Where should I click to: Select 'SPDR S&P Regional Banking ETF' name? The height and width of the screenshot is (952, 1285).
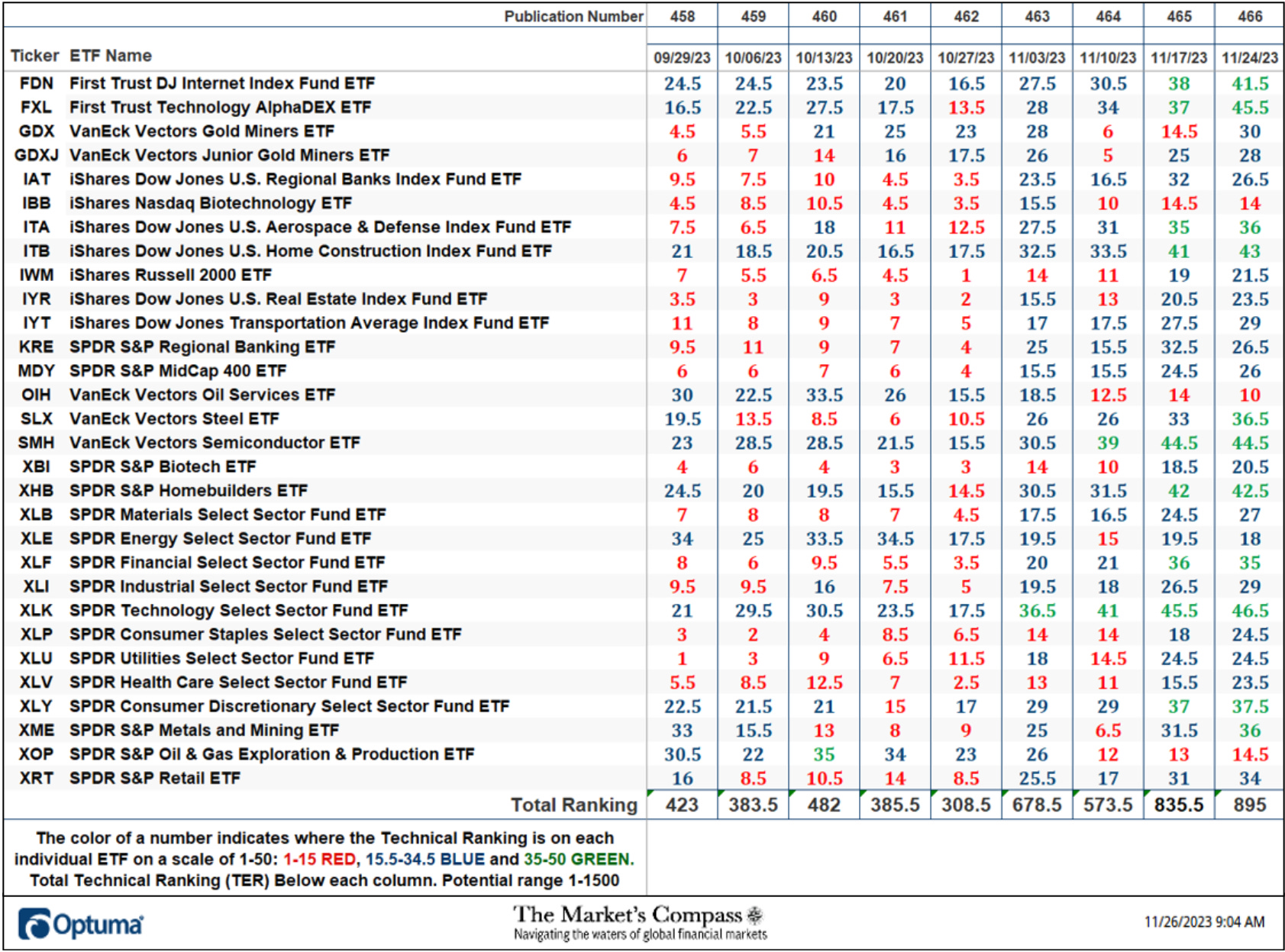(202, 347)
